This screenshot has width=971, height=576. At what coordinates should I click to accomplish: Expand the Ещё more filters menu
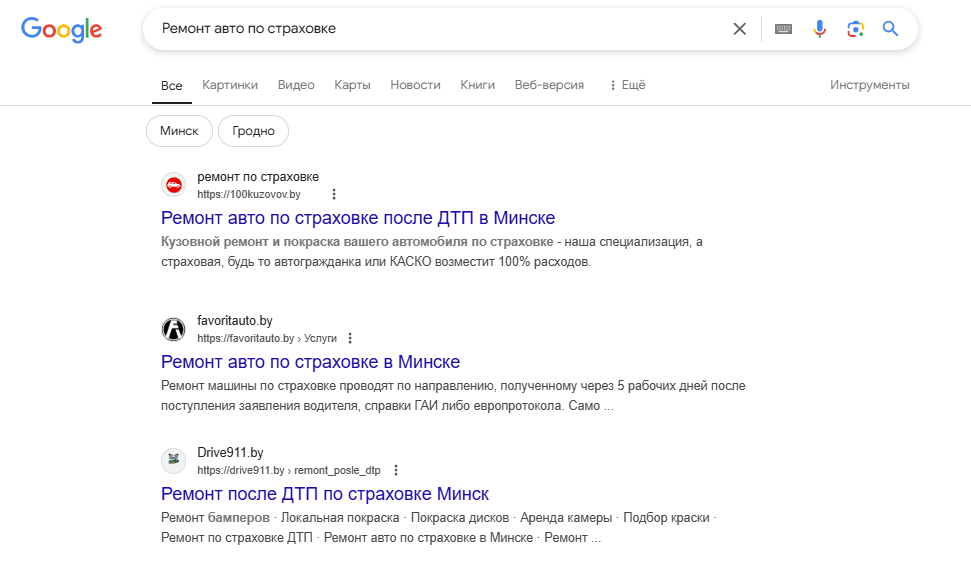click(x=627, y=85)
